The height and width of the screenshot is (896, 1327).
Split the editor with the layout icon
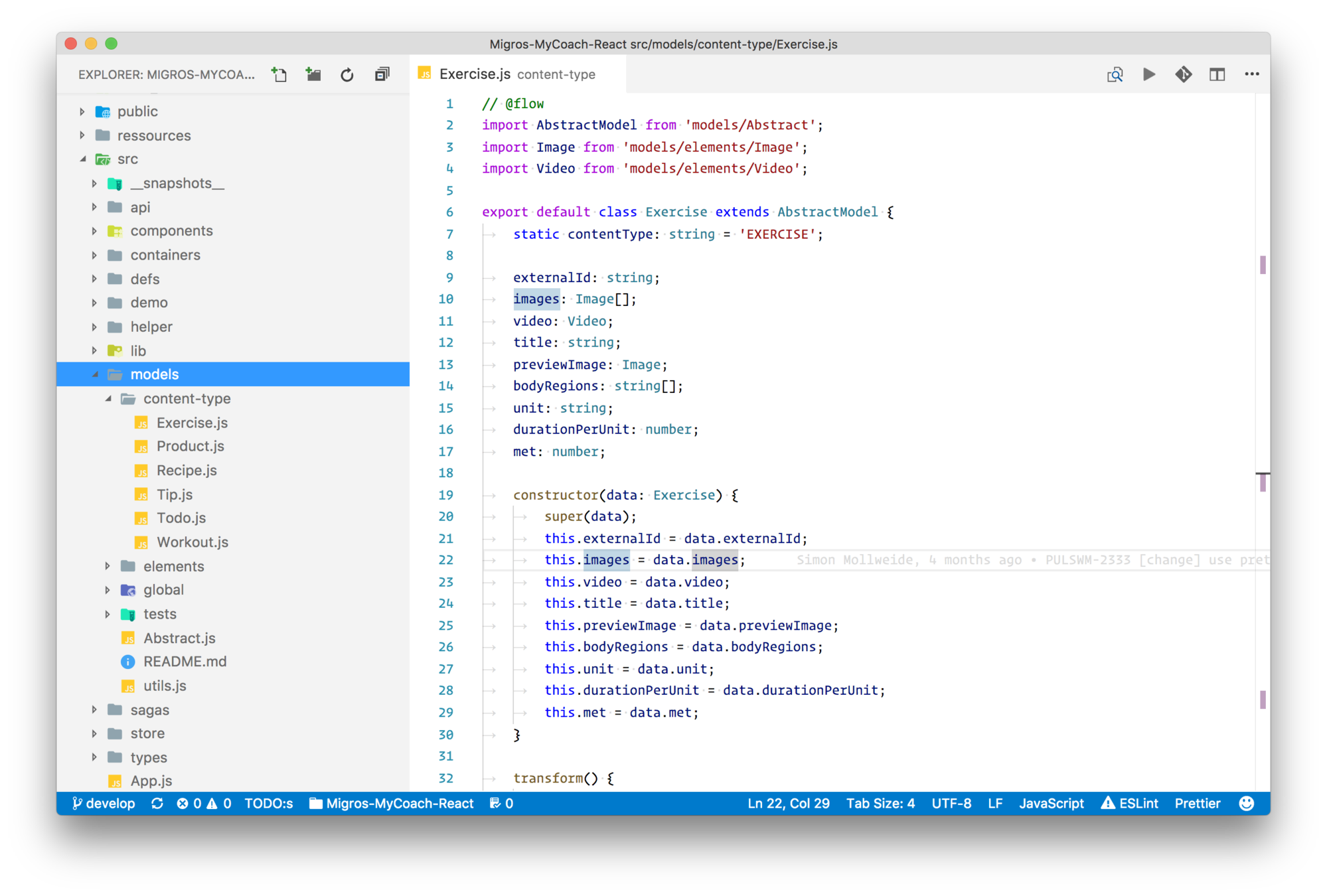(1217, 74)
